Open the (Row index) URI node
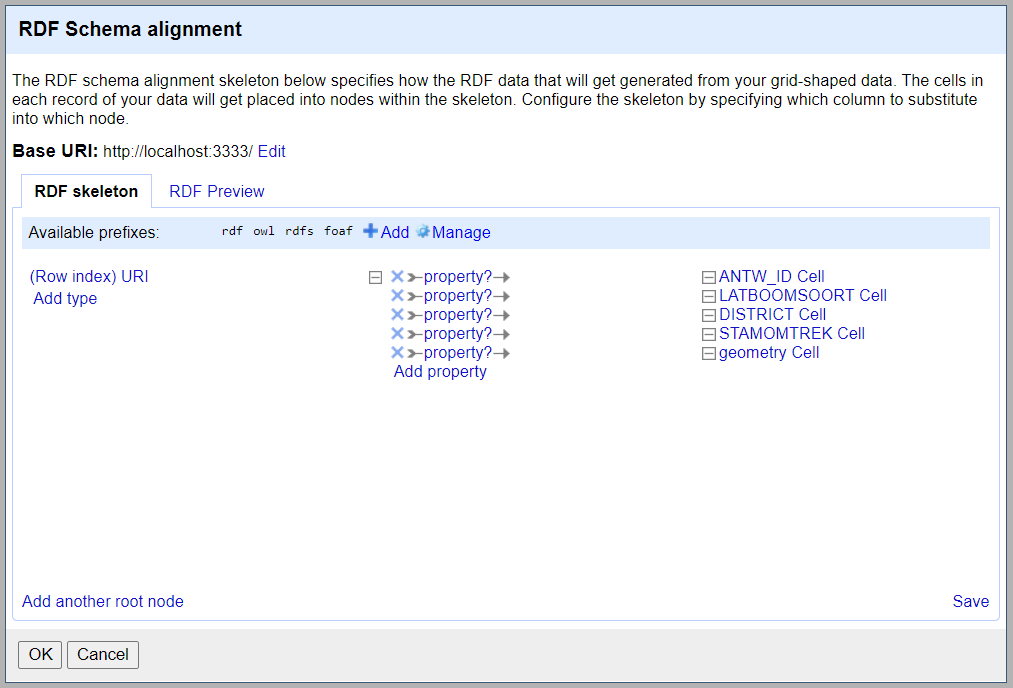Image resolution: width=1013 pixels, height=688 pixels. tap(89, 277)
